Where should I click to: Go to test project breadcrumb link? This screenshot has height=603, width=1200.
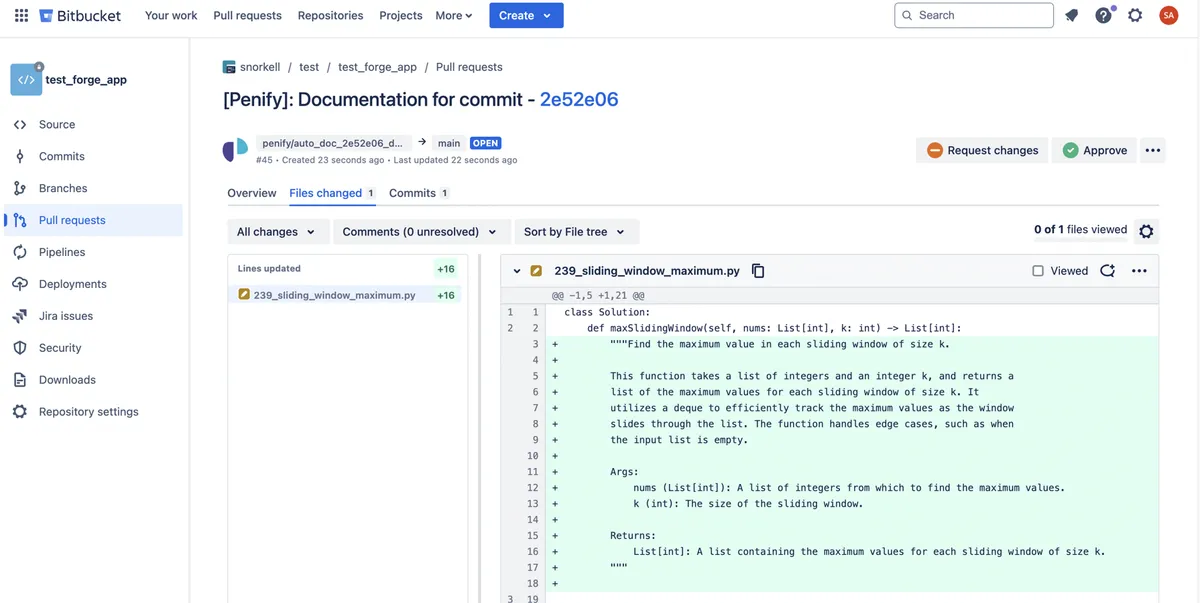(x=309, y=68)
